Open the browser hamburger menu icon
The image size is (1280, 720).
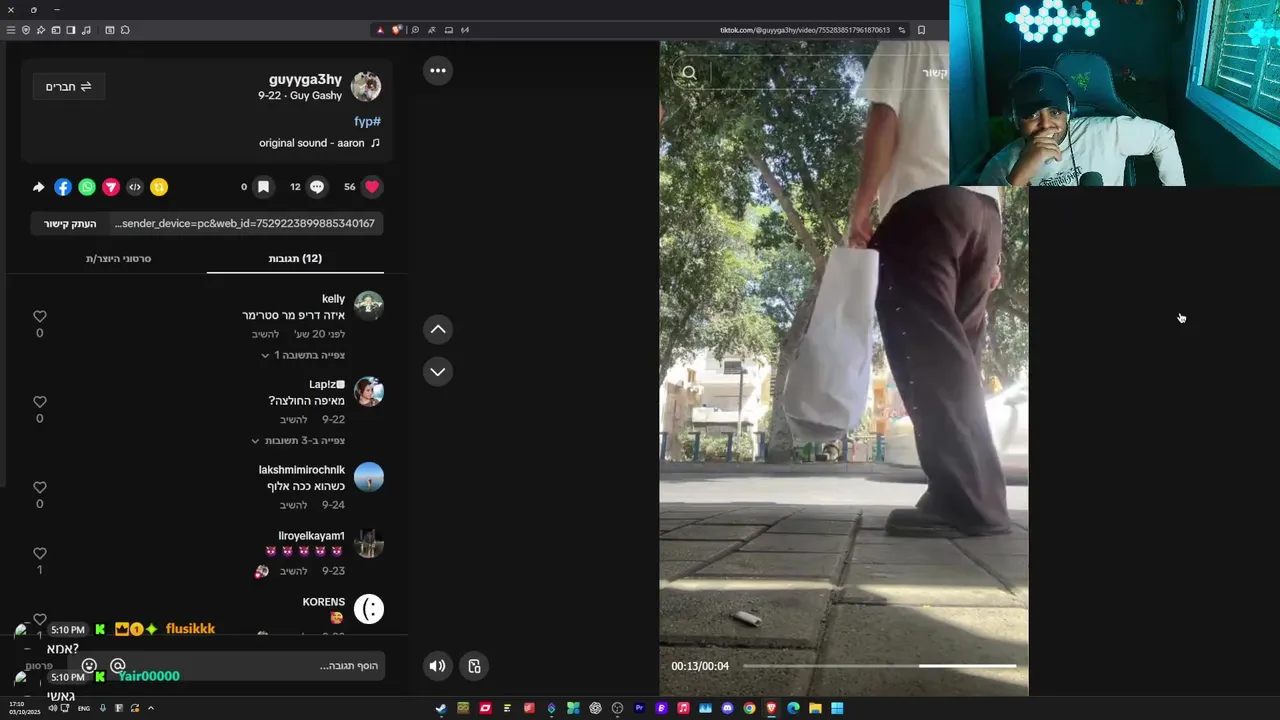[11, 30]
